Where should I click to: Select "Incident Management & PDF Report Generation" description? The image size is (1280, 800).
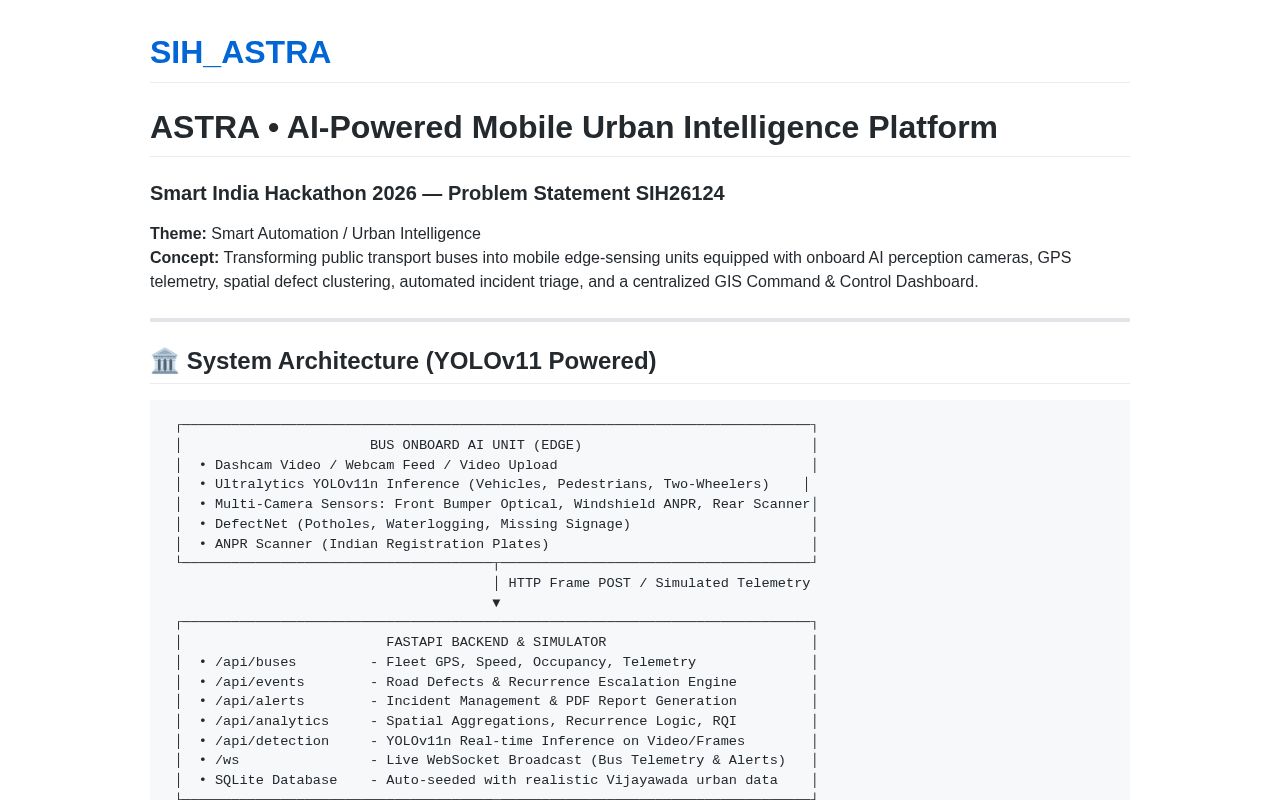561,701
